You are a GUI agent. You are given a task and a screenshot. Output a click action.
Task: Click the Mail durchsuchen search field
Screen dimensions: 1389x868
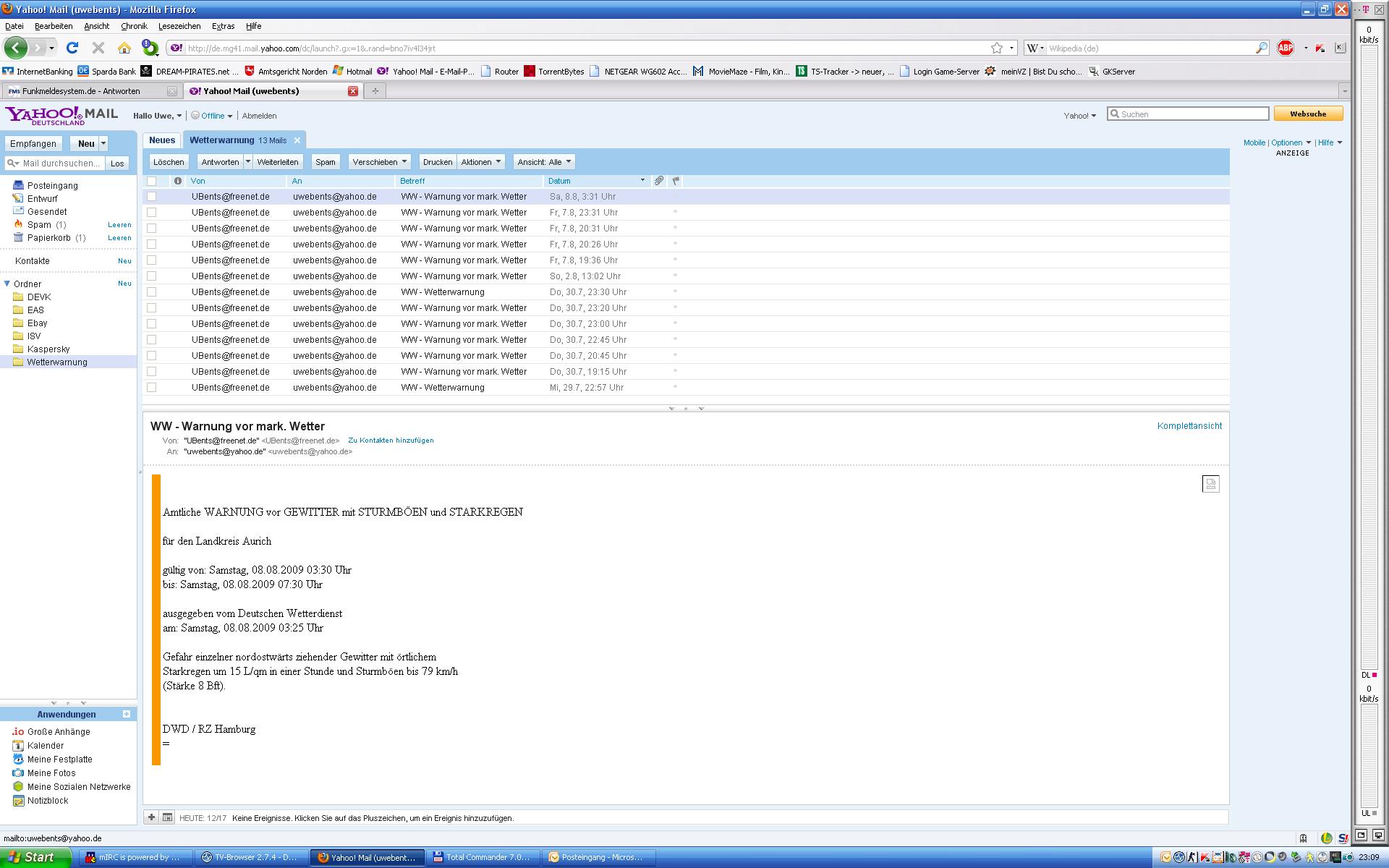pyautogui.click(x=61, y=163)
